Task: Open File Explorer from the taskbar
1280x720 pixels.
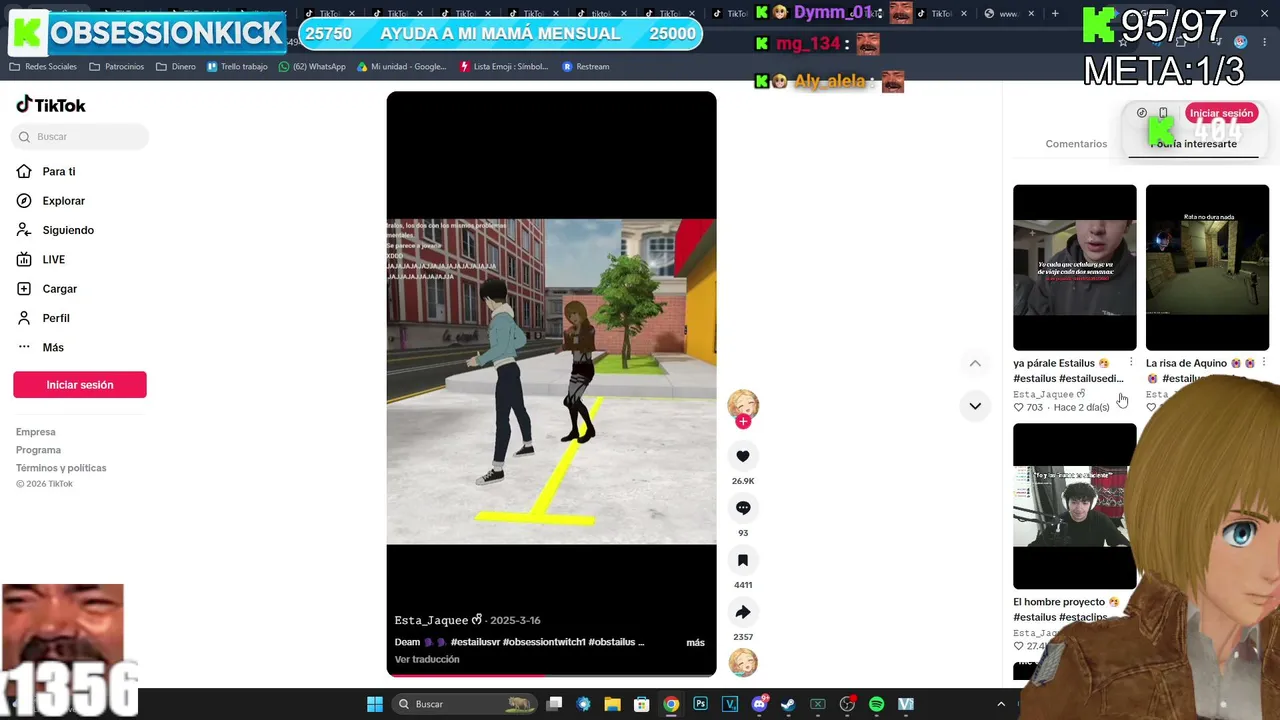Action: pyautogui.click(x=613, y=704)
